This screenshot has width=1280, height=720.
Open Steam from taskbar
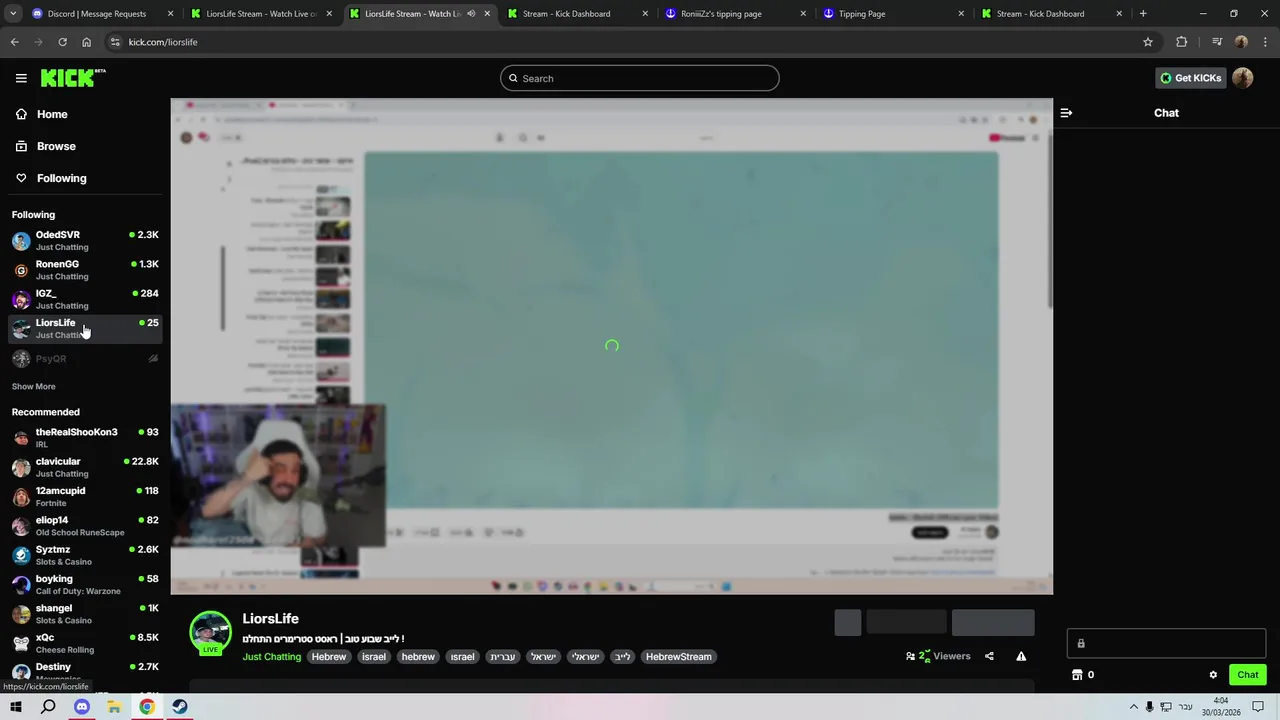pyautogui.click(x=179, y=707)
